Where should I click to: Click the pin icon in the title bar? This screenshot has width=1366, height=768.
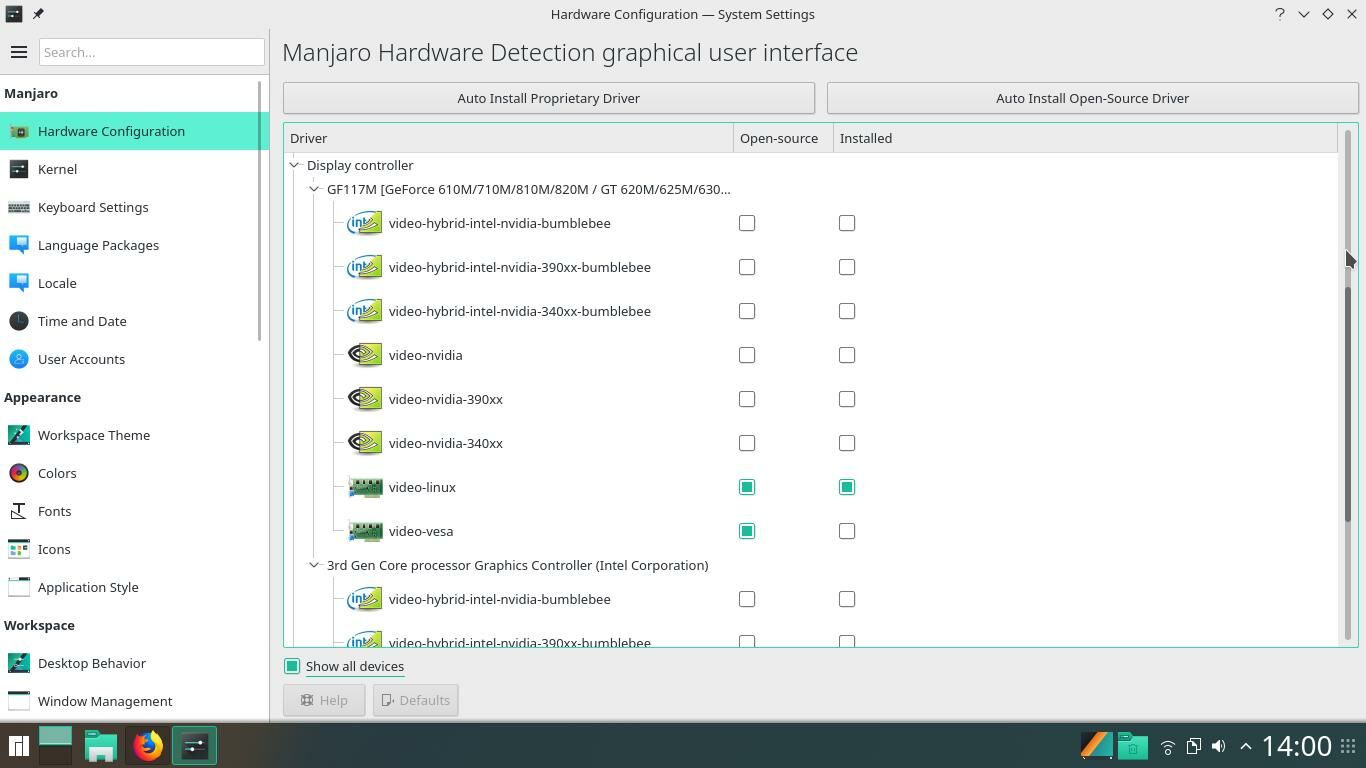click(x=38, y=14)
